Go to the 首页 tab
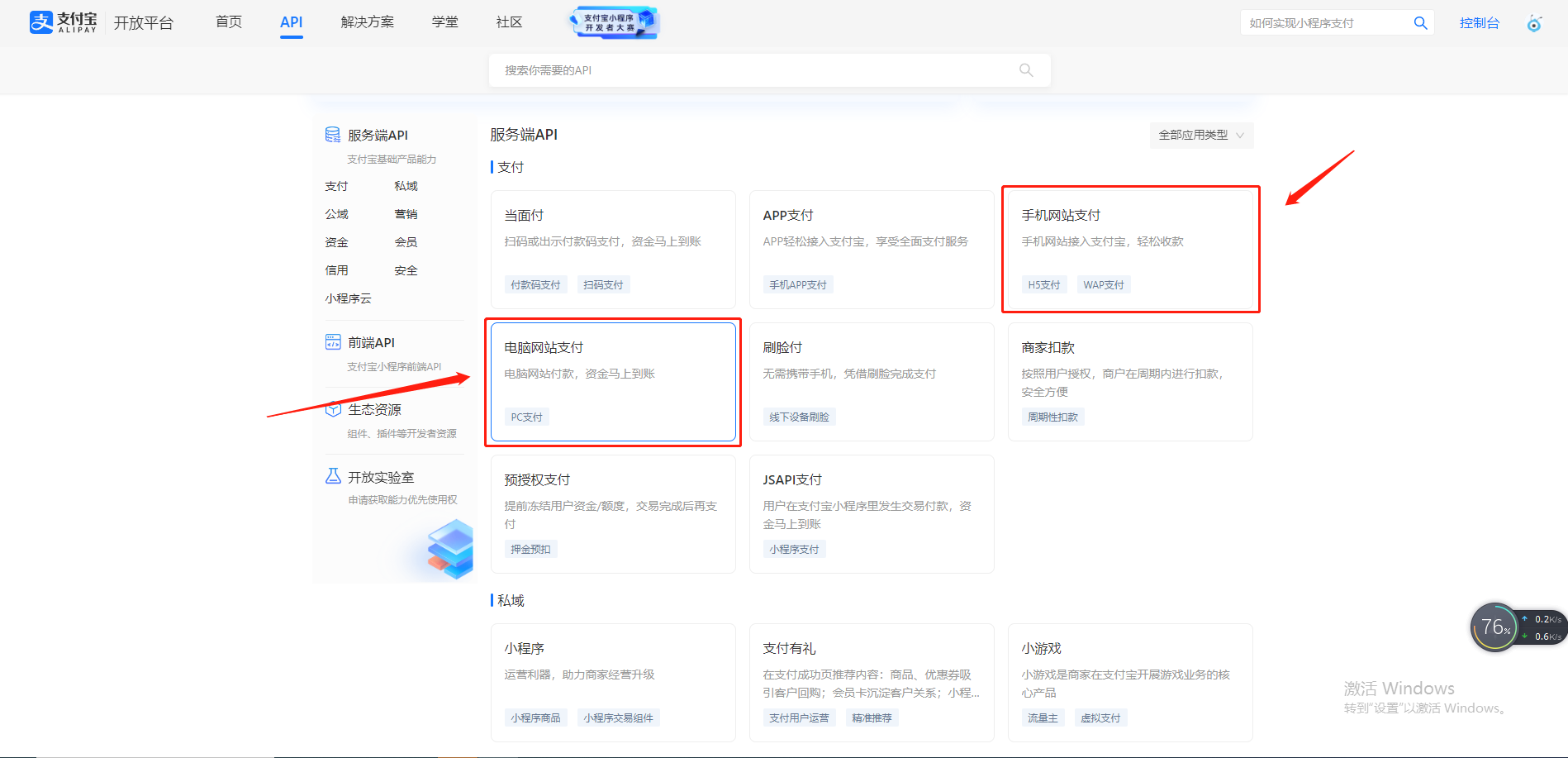Screen dimensions: 1568x758 pyautogui.click(x=229, y=22)
